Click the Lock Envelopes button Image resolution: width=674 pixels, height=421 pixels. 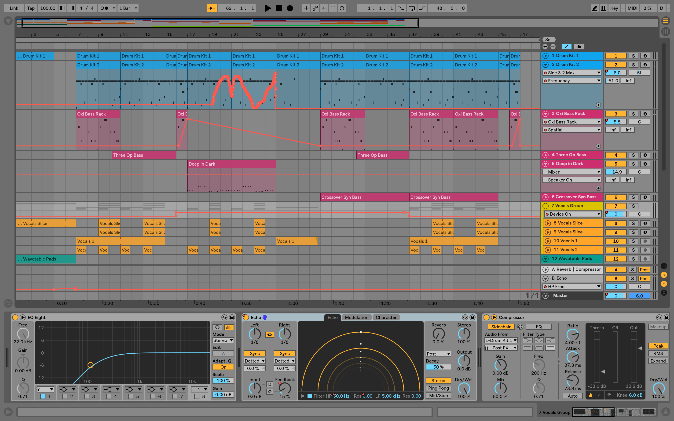[x=579, y=46]
